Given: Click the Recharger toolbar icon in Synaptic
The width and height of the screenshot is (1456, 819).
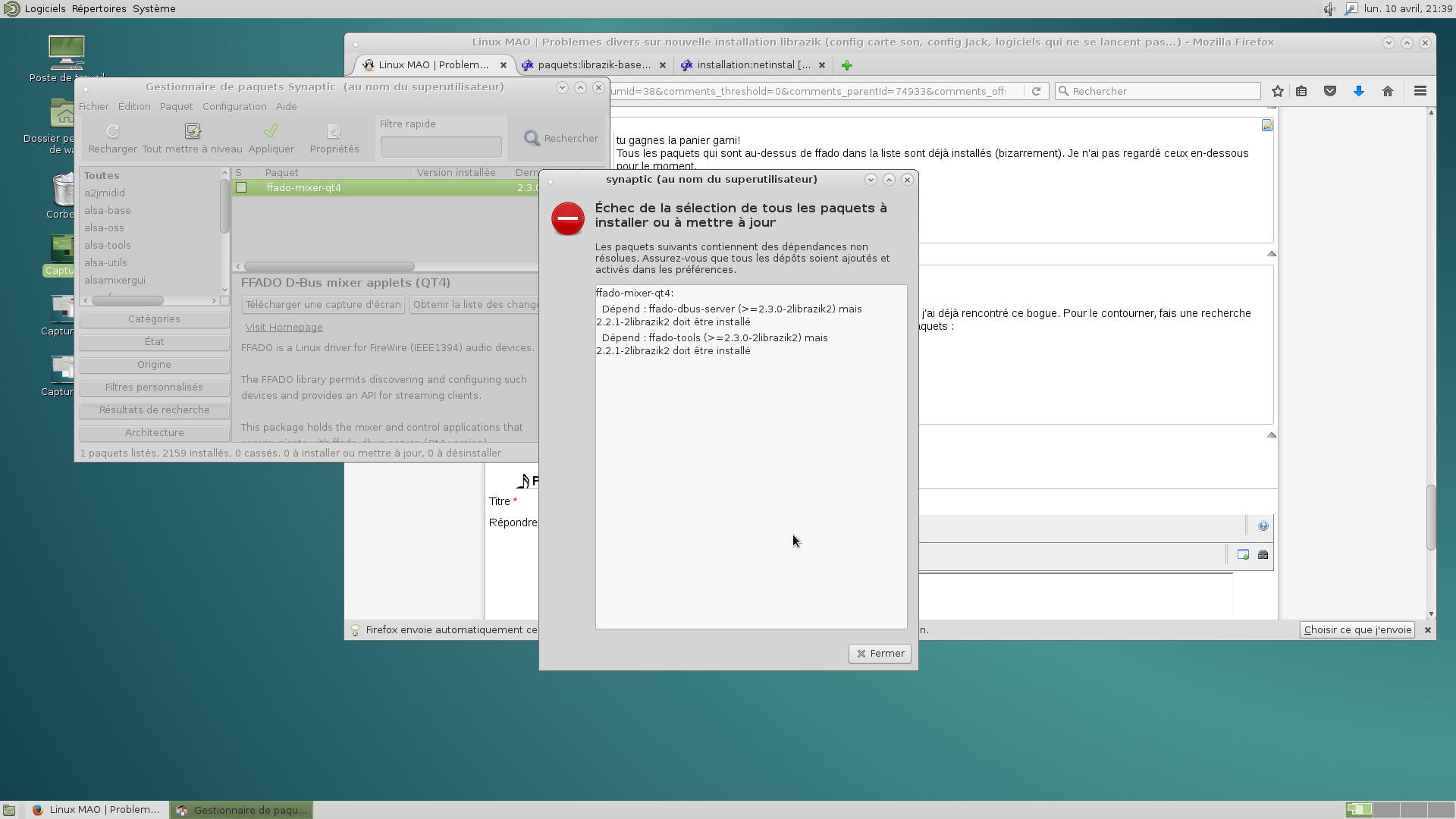Looking at the screenshot, I should (112, 131).
